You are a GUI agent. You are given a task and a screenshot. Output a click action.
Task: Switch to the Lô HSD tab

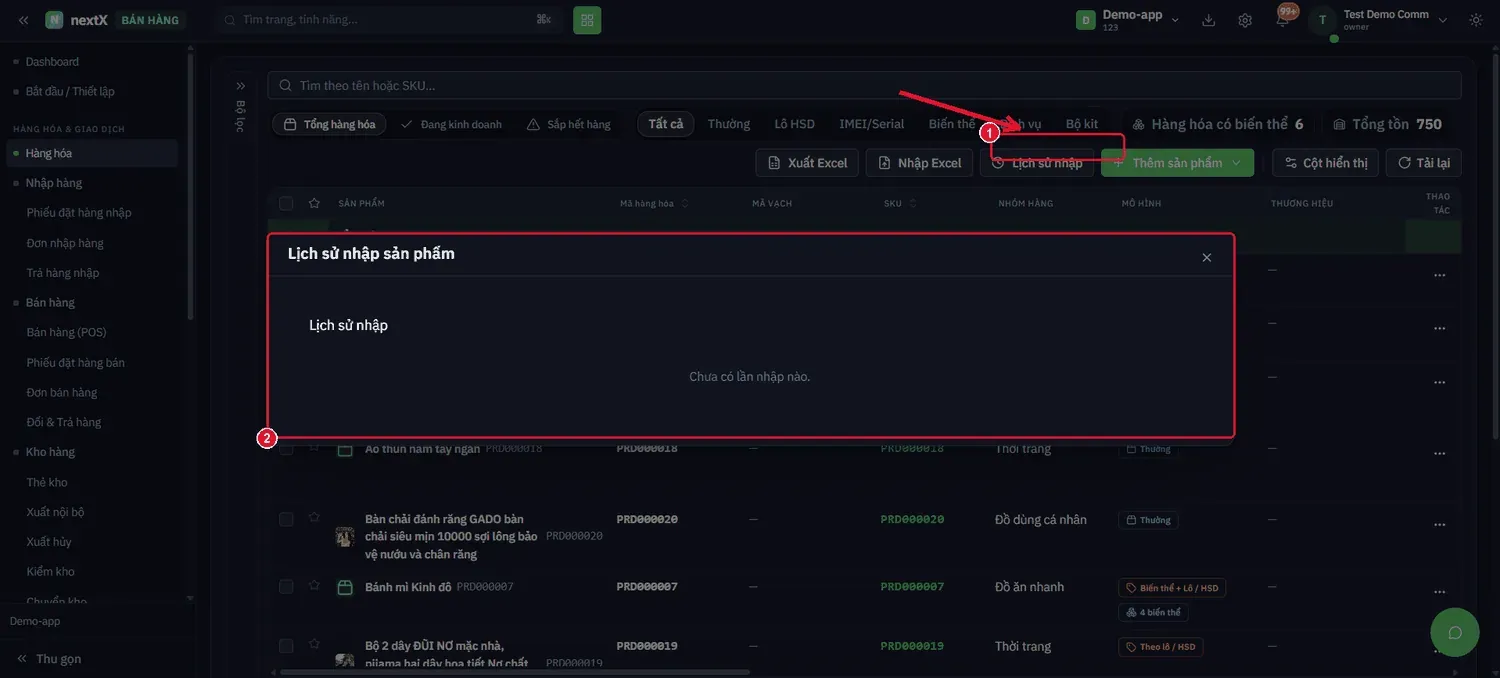pos(794,124)
